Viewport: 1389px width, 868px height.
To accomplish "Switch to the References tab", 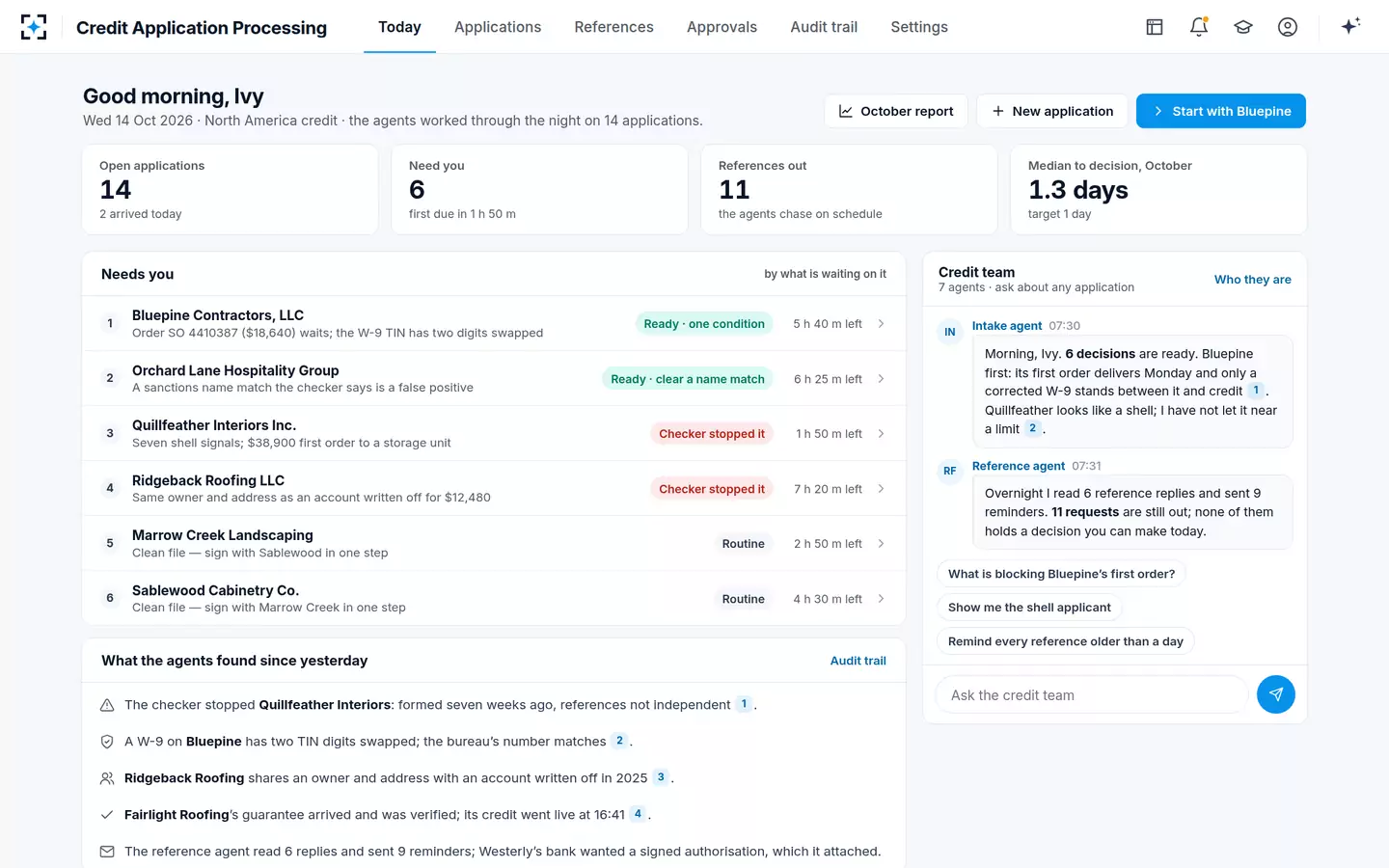I will (x=613, y=27).
